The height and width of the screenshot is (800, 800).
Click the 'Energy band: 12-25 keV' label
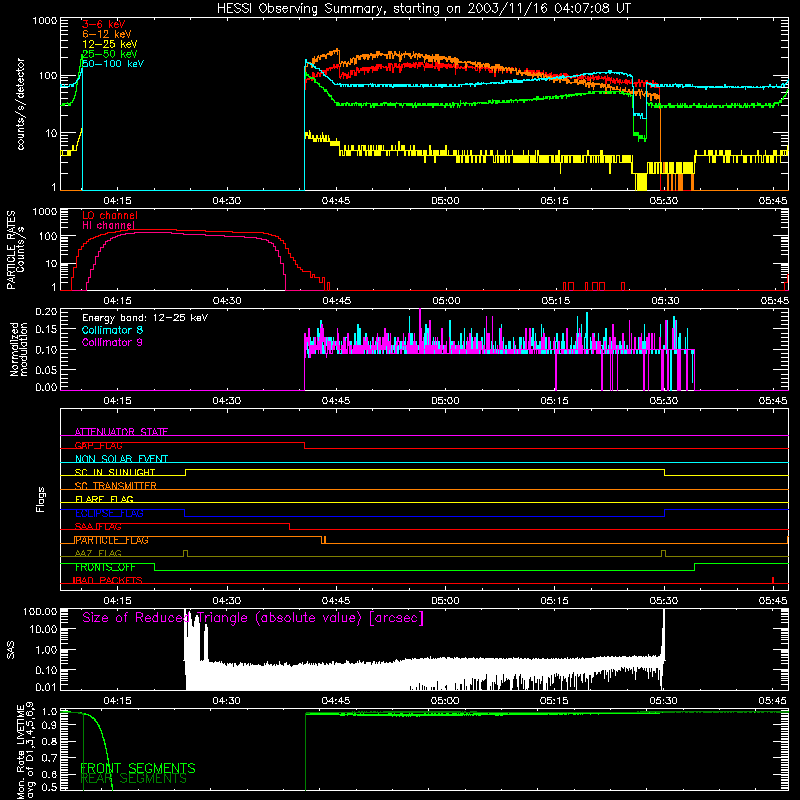(x=144, y=318)
